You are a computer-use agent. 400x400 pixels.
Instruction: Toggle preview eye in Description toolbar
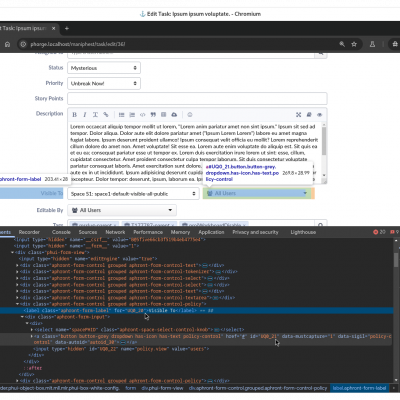[319, 115]
